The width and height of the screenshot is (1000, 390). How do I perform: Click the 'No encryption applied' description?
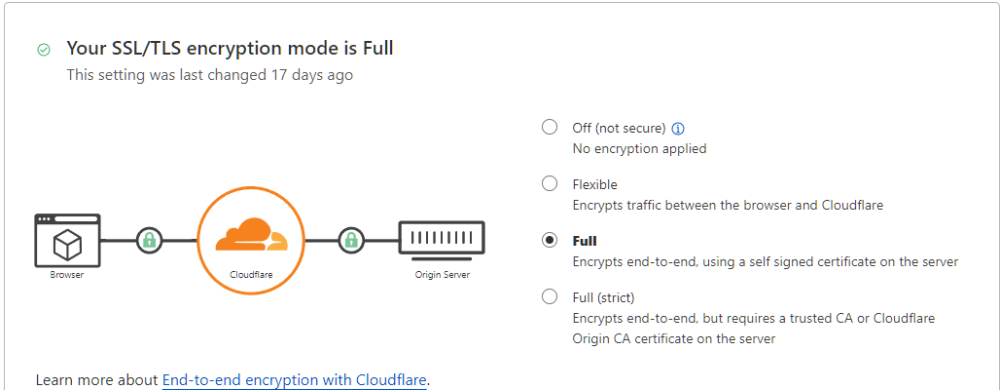point(640,149)
